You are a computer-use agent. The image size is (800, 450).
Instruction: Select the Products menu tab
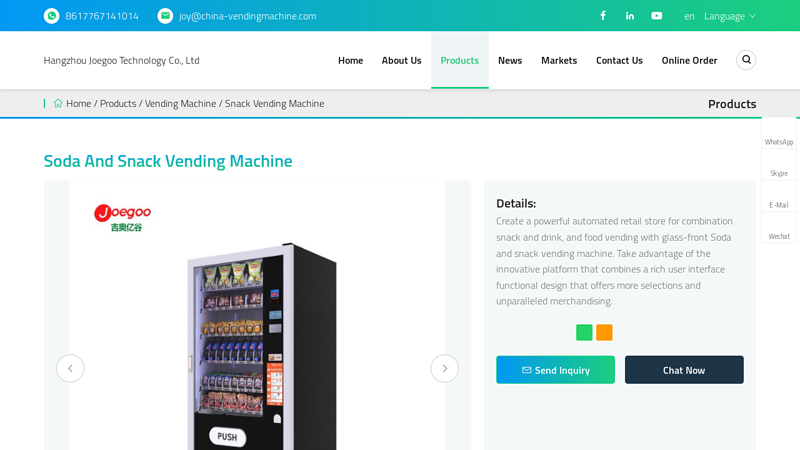[460, 60]
